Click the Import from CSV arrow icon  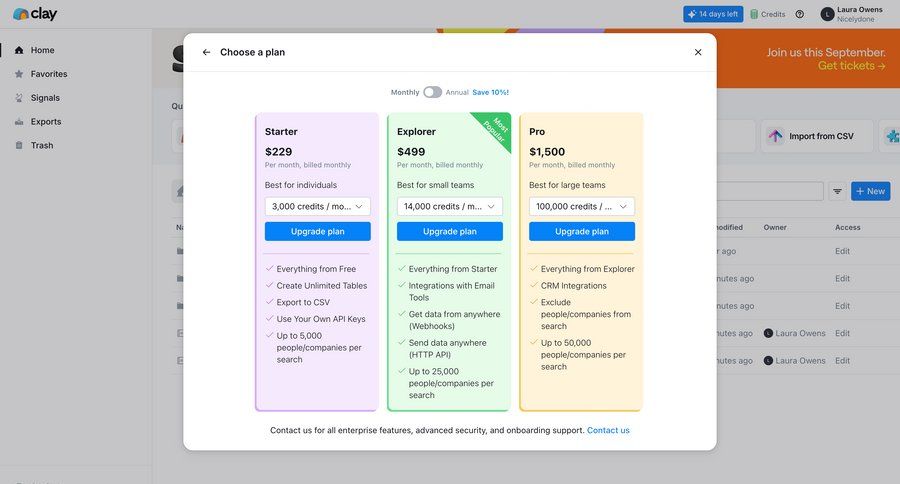click(775, 136)
